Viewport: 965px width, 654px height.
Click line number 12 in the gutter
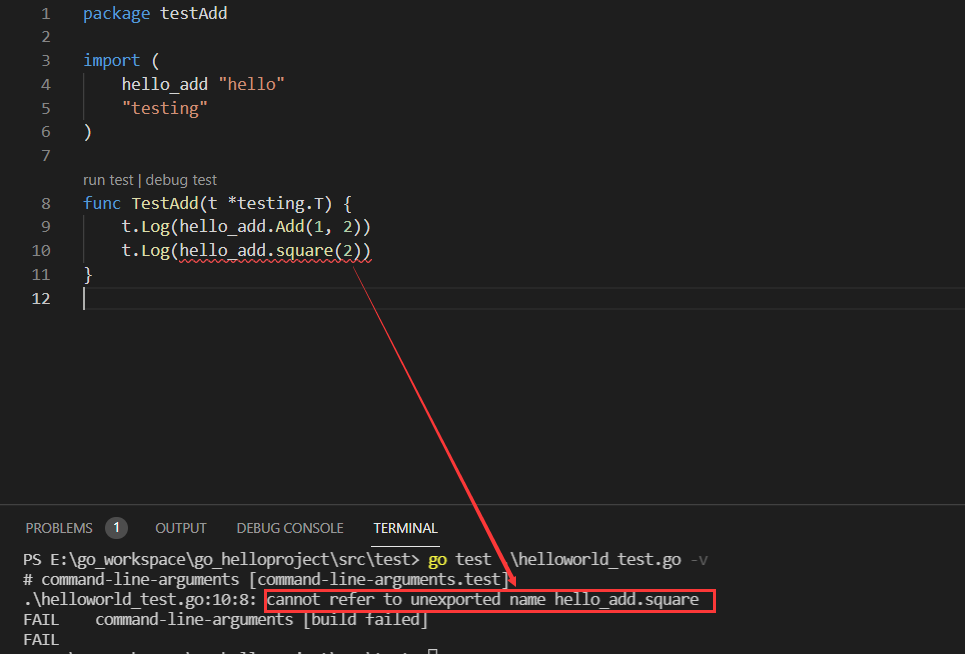click(x=41, y=298)
